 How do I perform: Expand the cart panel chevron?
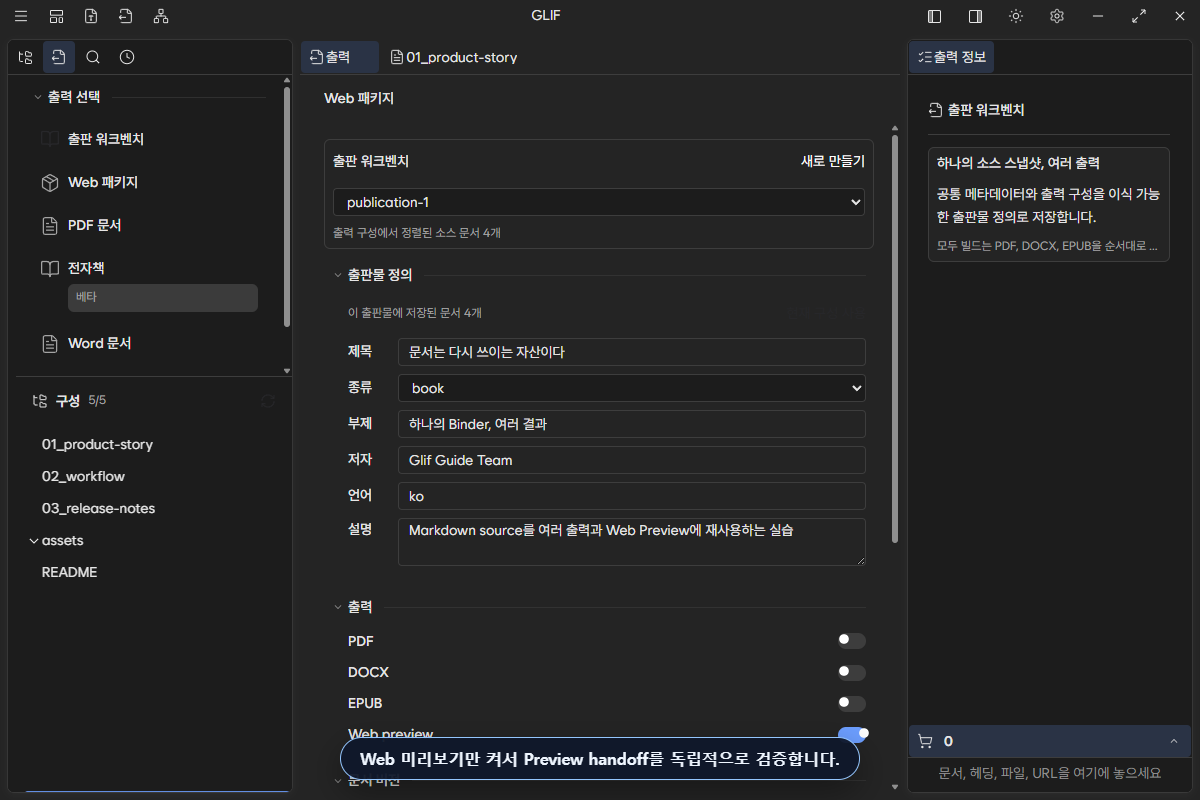1173,741
